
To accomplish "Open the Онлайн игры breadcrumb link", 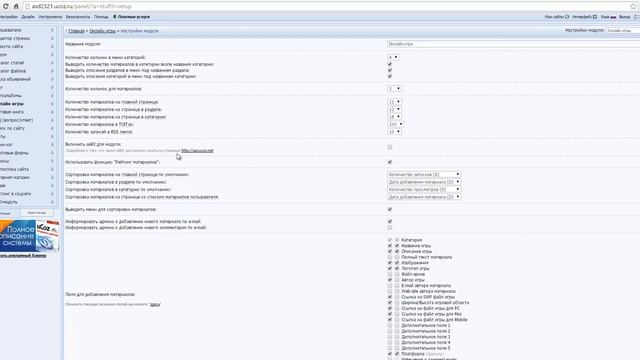I will point(102,31).
